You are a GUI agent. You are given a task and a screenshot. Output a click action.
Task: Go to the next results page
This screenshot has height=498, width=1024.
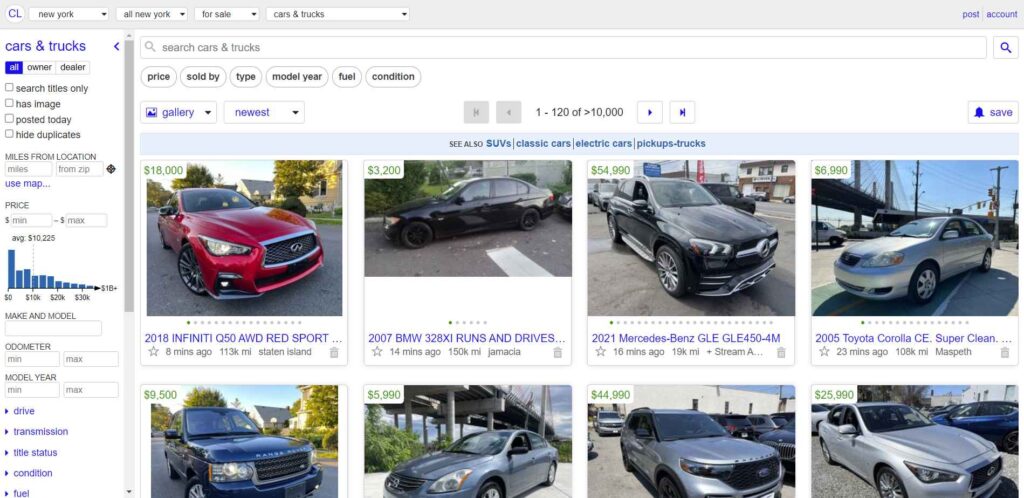coord(650,112)
